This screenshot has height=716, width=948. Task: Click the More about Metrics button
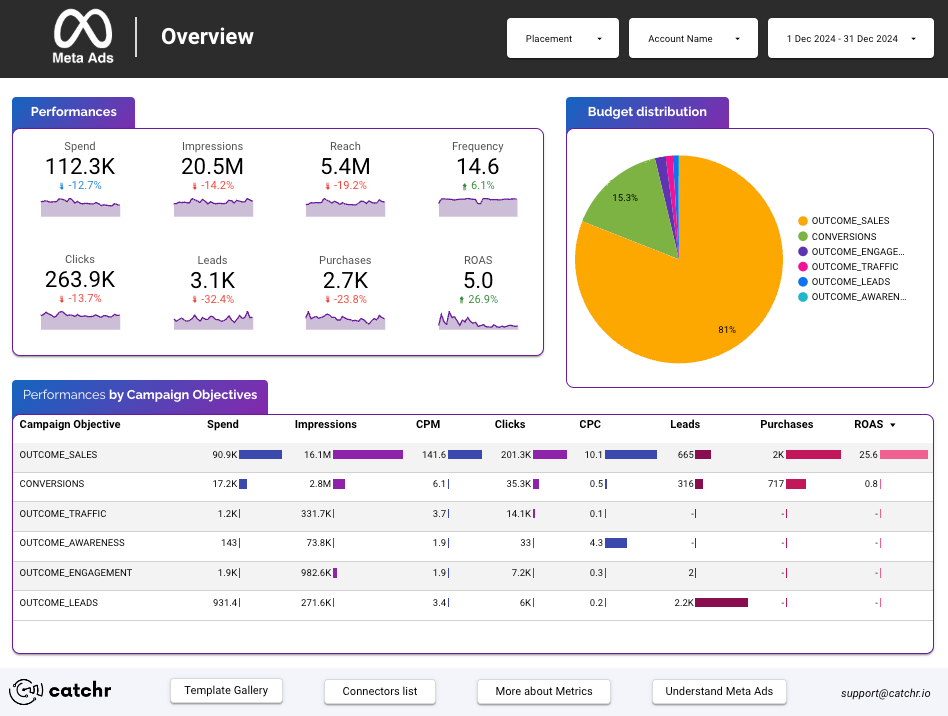[544, 691]
